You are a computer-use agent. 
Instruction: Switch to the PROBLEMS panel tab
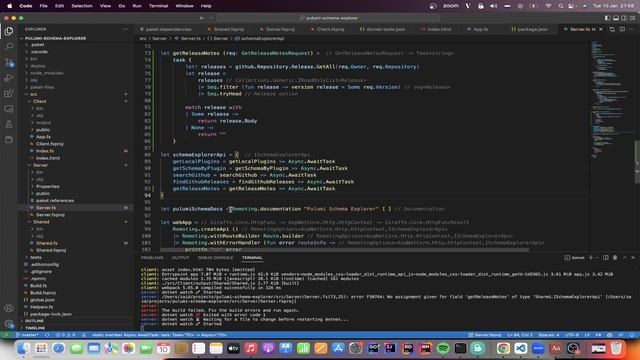(x=152, y=258)
